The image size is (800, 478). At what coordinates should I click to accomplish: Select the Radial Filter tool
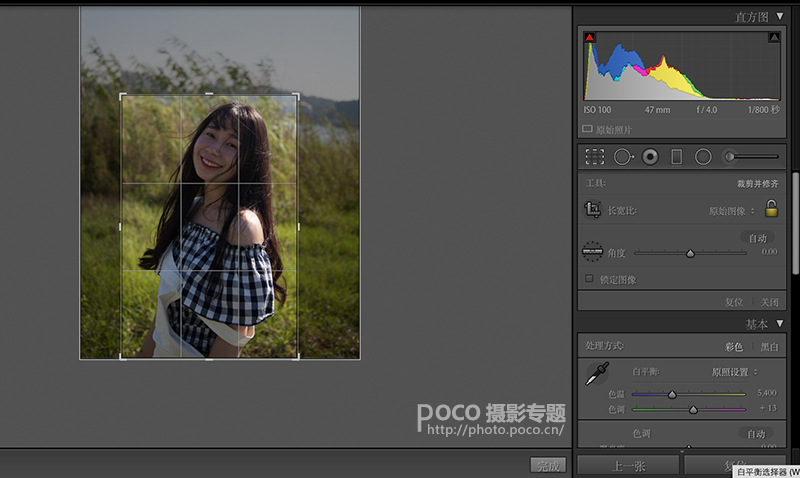pos(703,157)
